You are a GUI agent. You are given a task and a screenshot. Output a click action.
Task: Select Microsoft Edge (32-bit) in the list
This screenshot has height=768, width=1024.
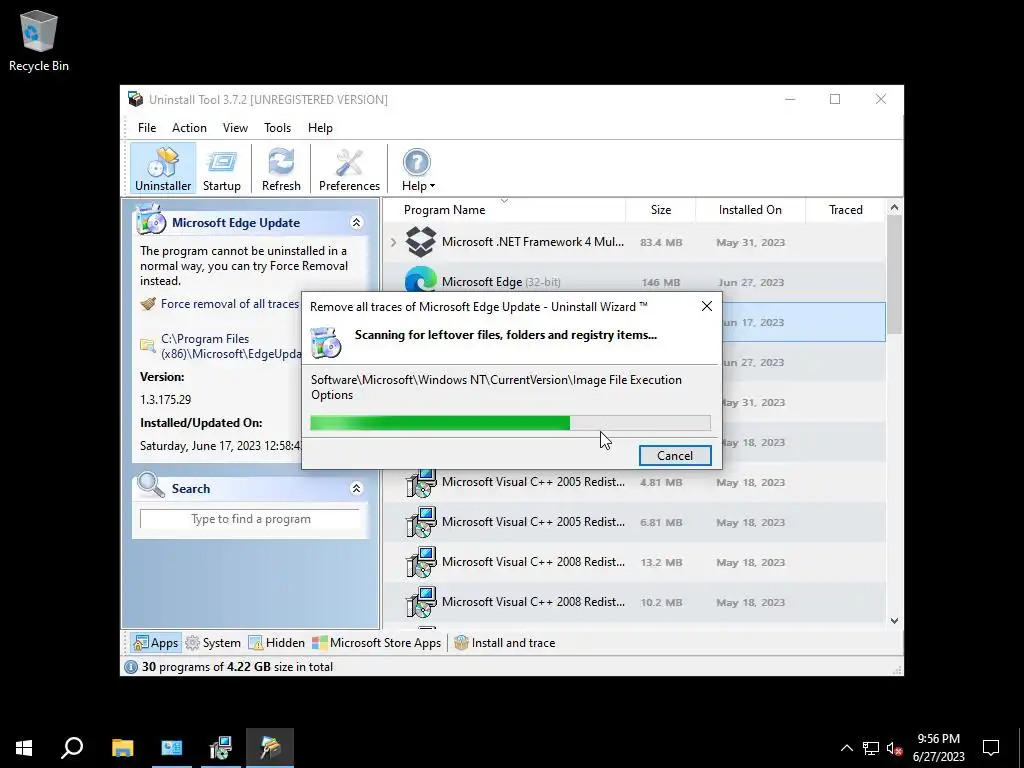click(633, 282)
